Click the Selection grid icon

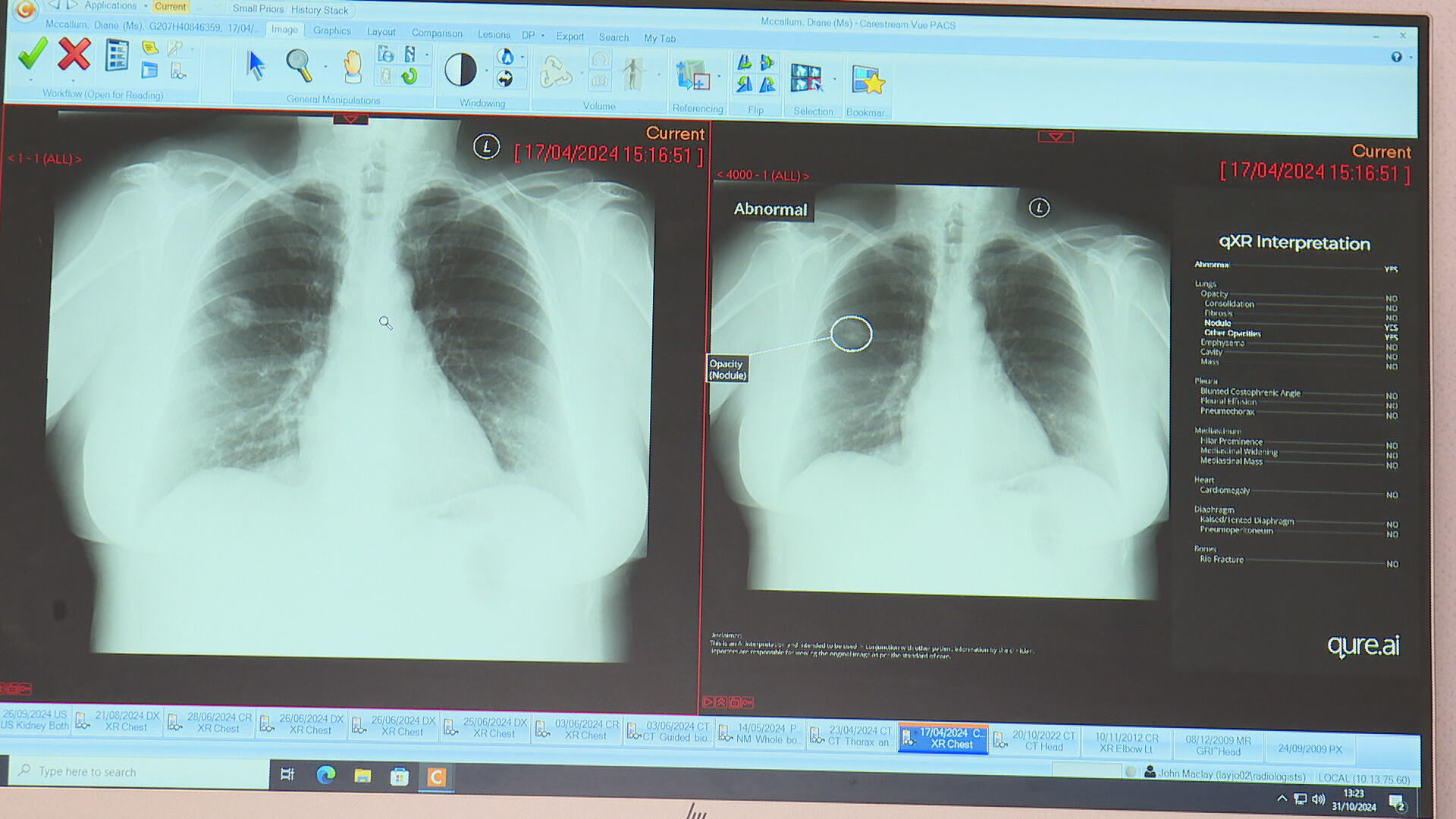point(806,78)
